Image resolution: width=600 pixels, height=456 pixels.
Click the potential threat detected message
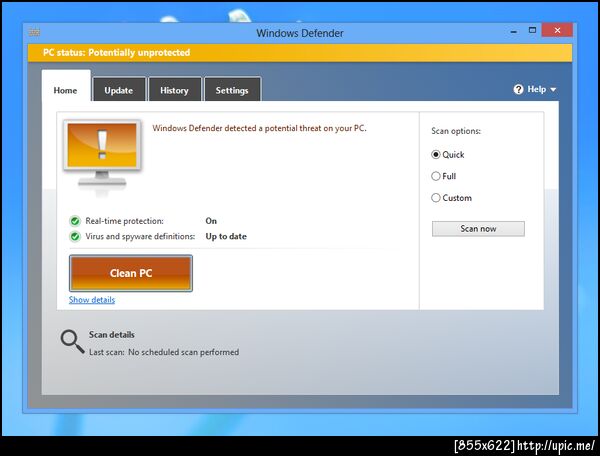tap(259, 128)
